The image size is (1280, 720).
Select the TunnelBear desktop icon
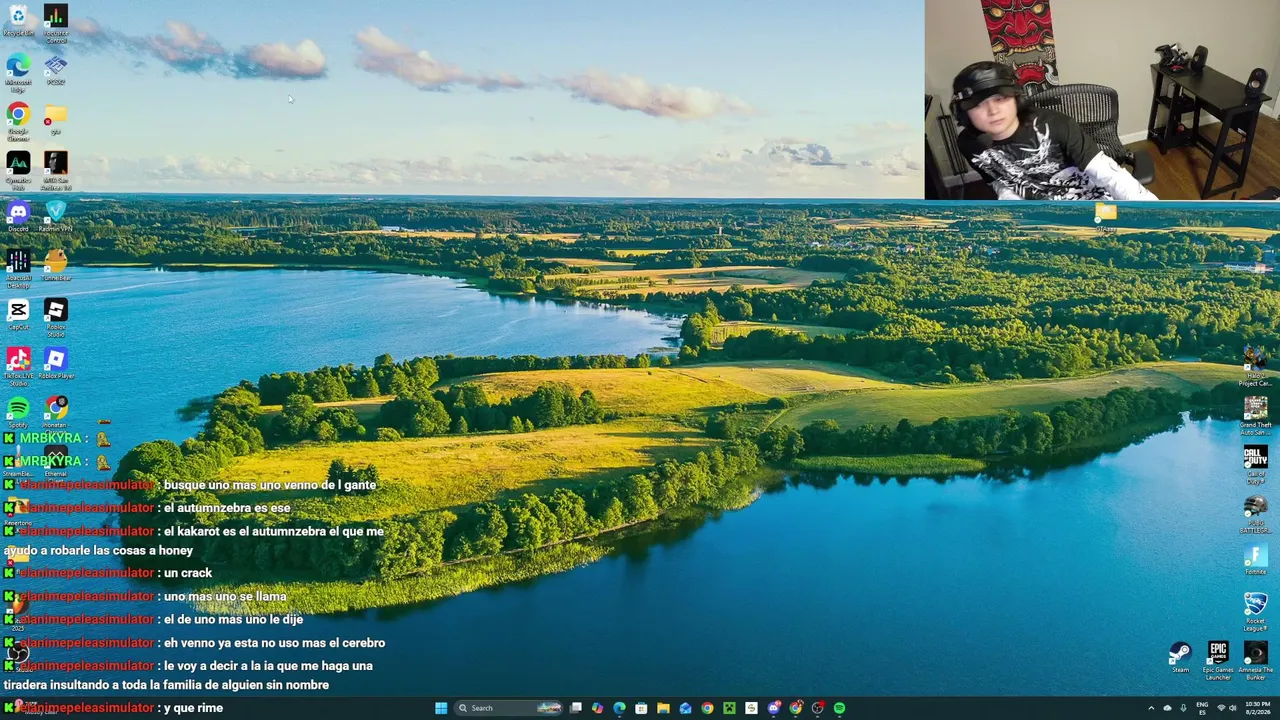pos(56,265)
